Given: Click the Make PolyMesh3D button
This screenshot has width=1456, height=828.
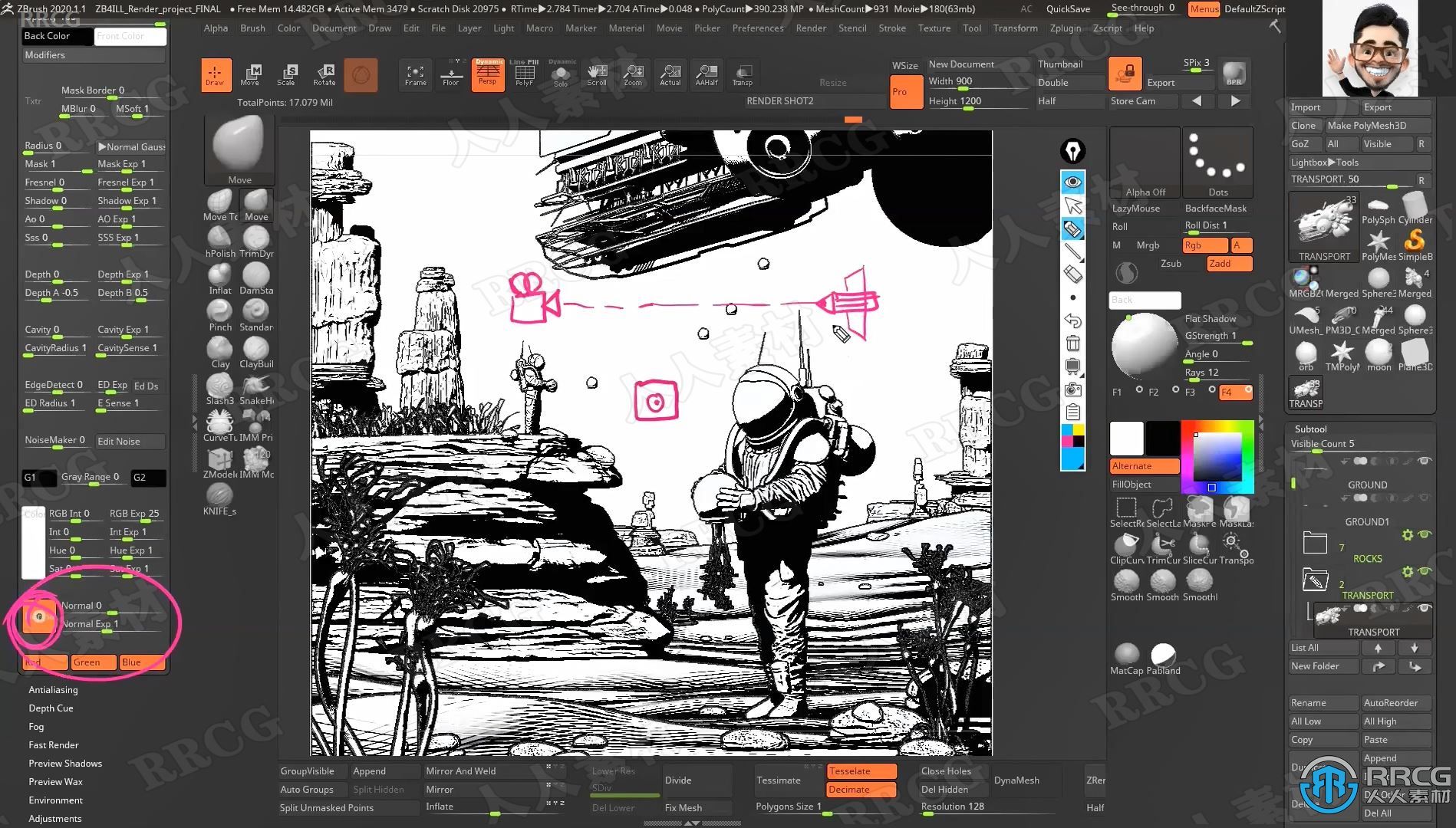Looking at the screenshot, I should [1378, 126].
